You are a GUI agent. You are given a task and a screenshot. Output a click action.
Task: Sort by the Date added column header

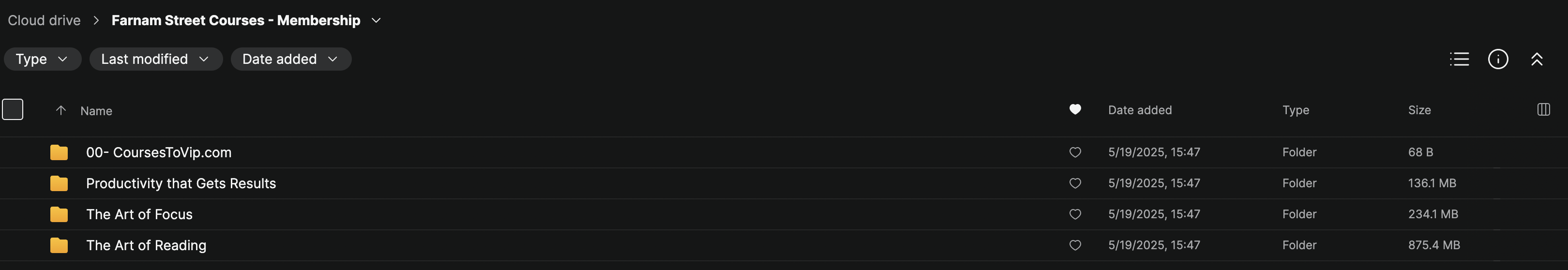(1140, 110)
